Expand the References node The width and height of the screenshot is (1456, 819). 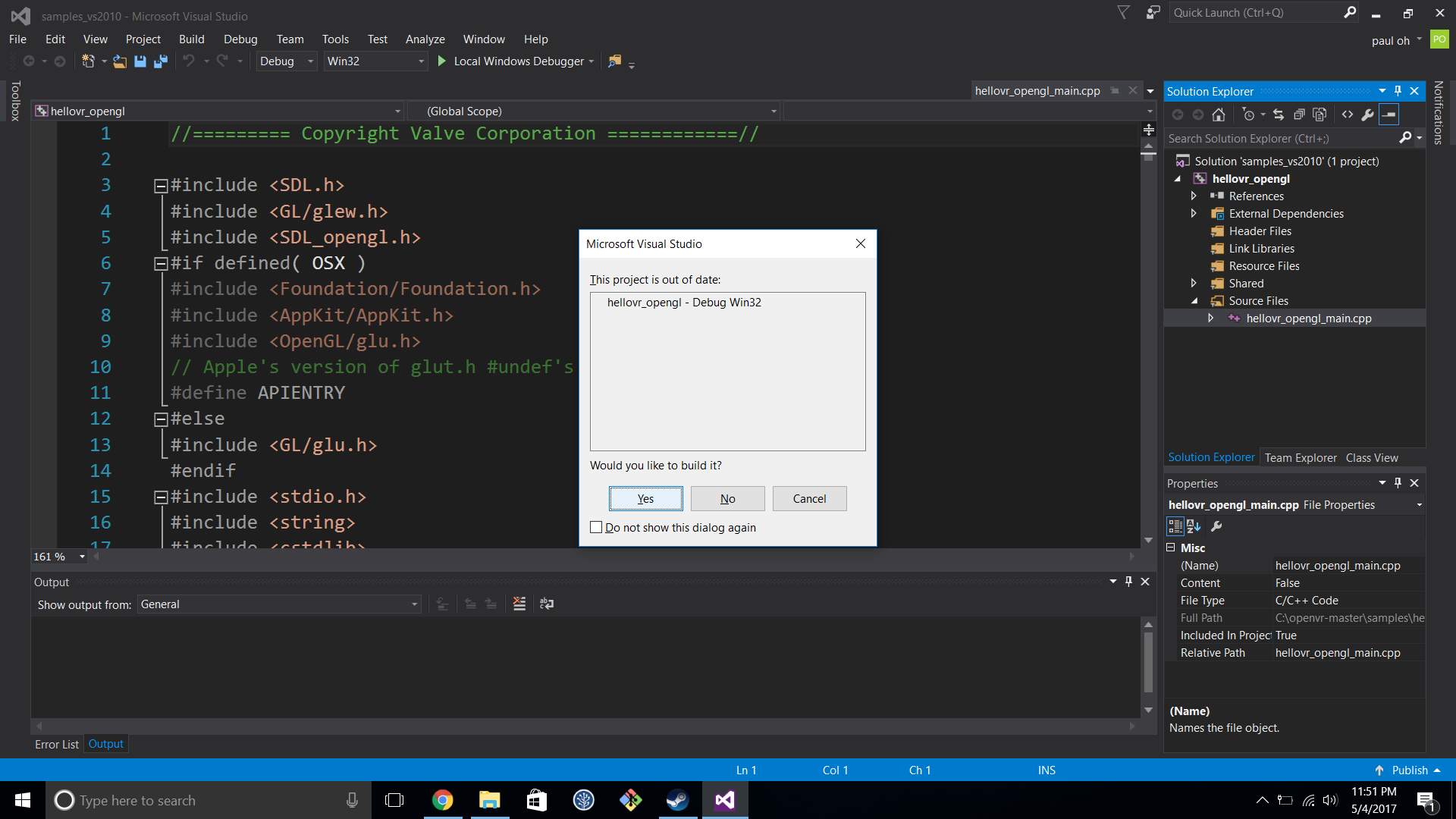[x=1194, y=196]
